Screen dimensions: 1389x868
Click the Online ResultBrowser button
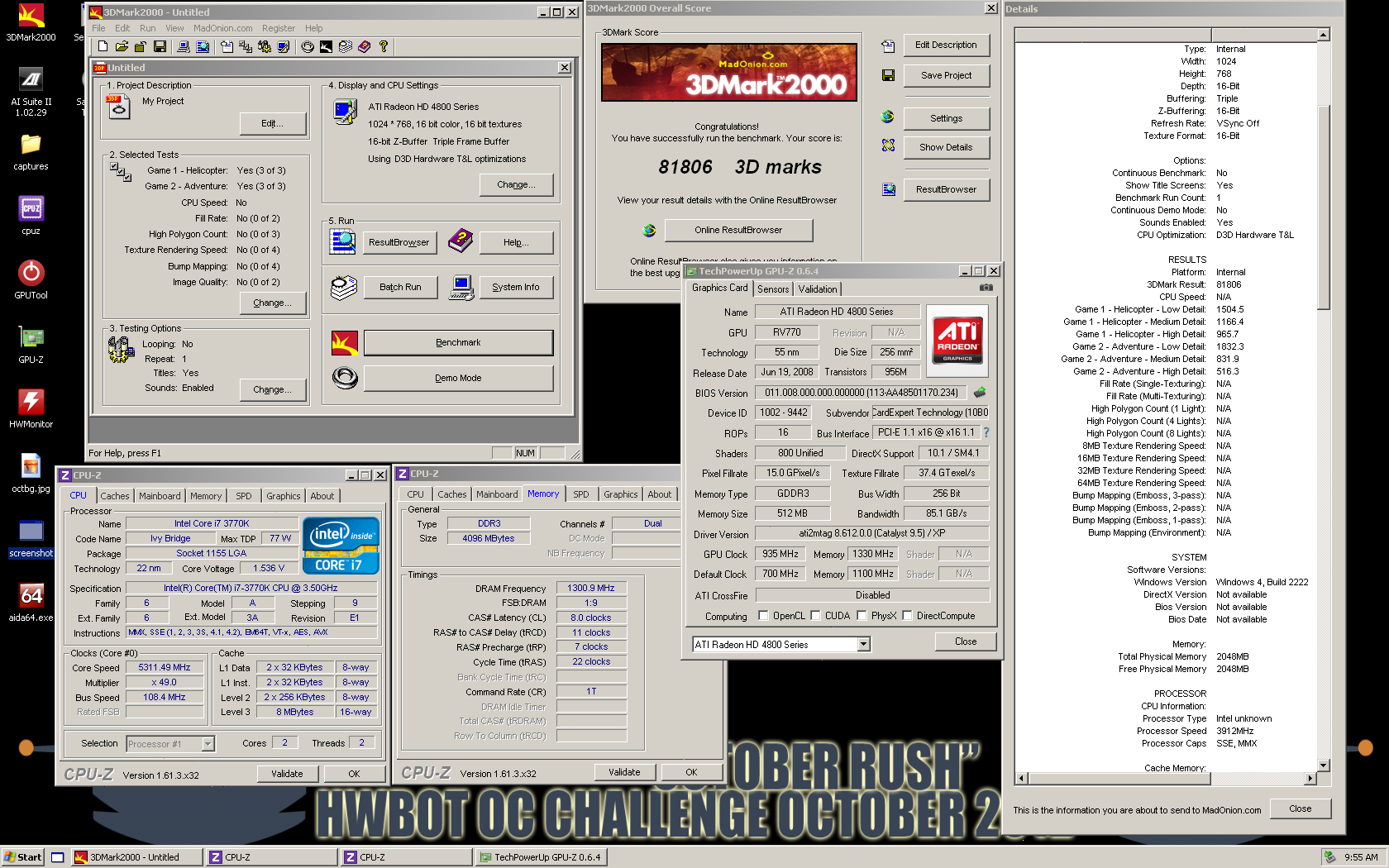tap(738, 230)
